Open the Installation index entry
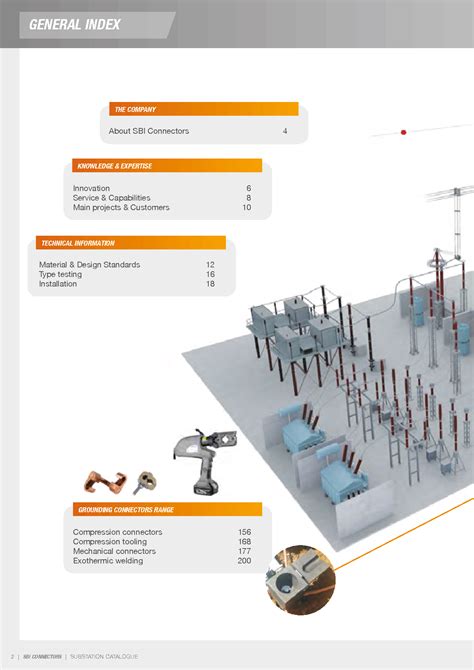This screenshot has height=670, width=474. [58, 284]
